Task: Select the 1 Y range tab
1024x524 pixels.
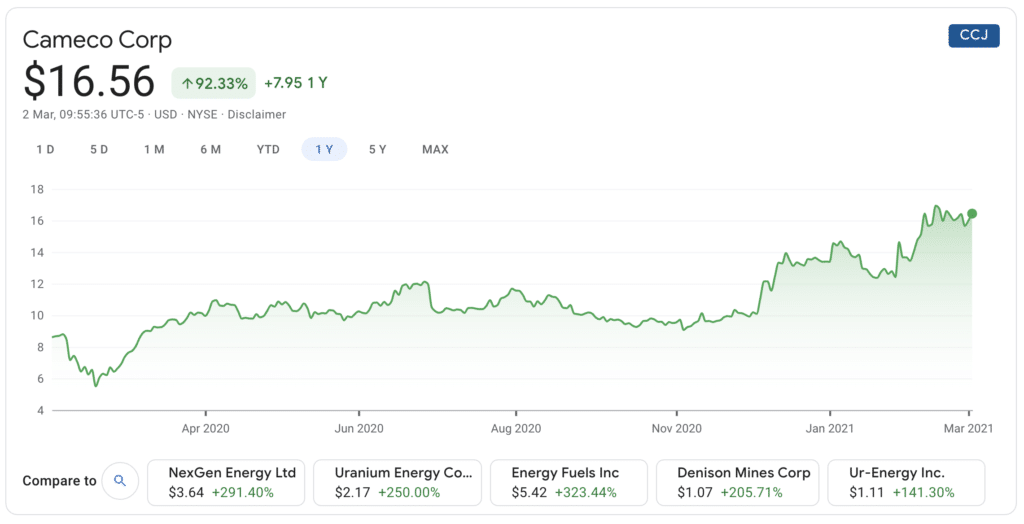Action: click(324, 150)
